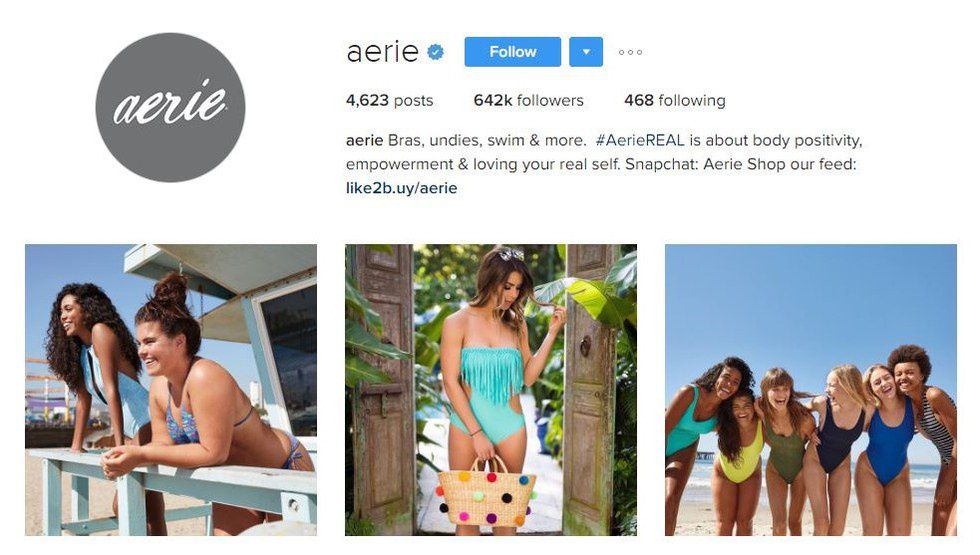Click the aerie username heading
The height and width of the screenshot is (555, 980).
point(382,52)
